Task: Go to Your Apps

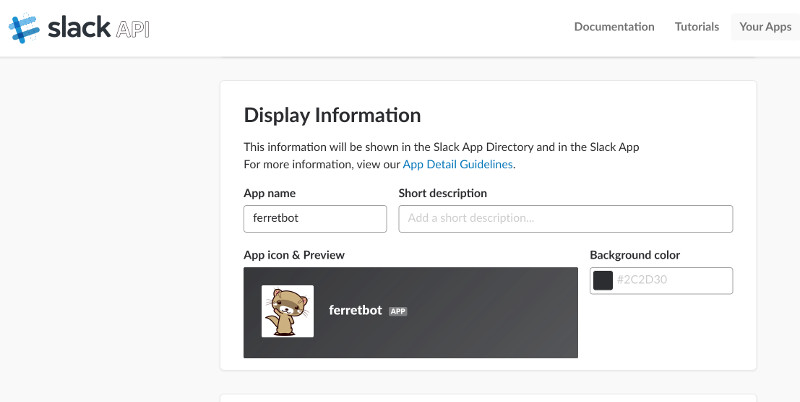Action: coord(765,27)
